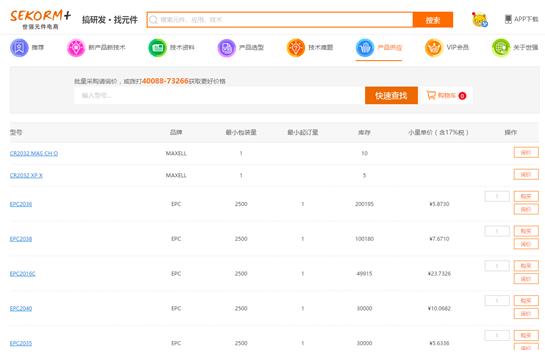Click the SEKORM+ logo

(x=40, y=19)
